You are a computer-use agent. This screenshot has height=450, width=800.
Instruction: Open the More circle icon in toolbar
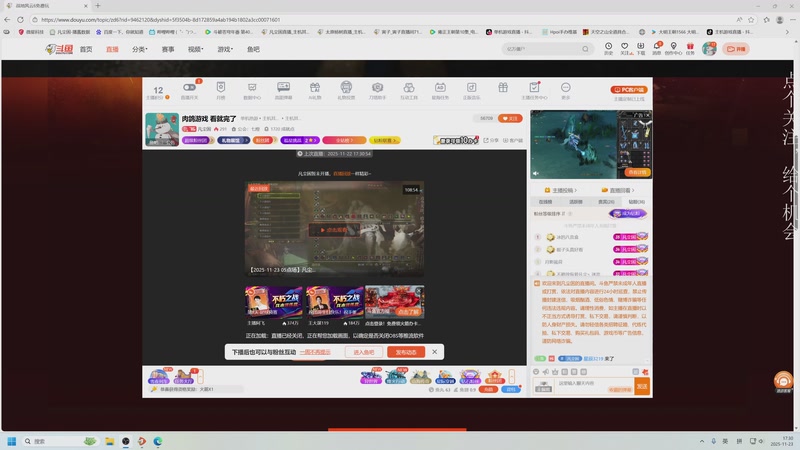click(x=565, y=87)
